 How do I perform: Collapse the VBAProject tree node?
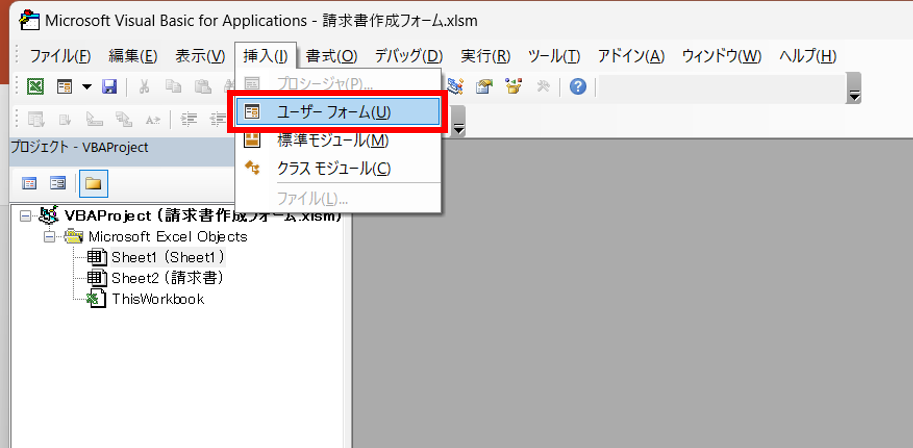tap(27, 216)
